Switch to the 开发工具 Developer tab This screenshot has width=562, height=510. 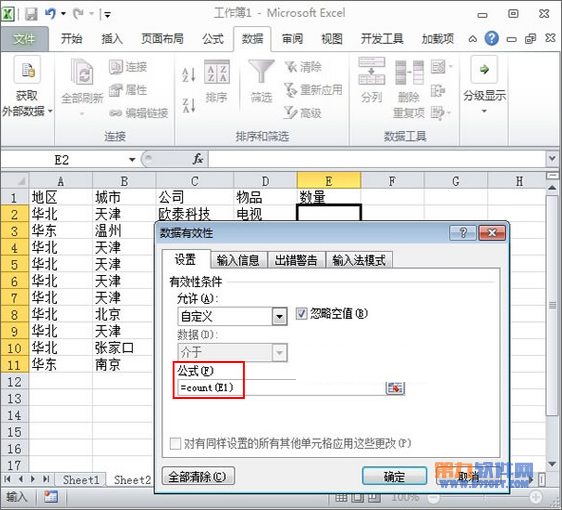tap(382, 38)
